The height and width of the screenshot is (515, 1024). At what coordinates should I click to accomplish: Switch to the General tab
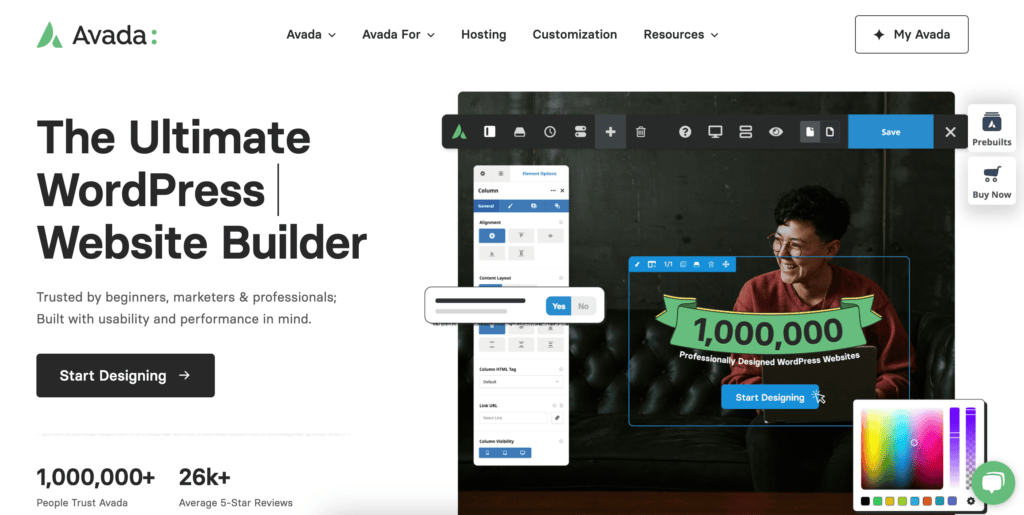[486, 206]
